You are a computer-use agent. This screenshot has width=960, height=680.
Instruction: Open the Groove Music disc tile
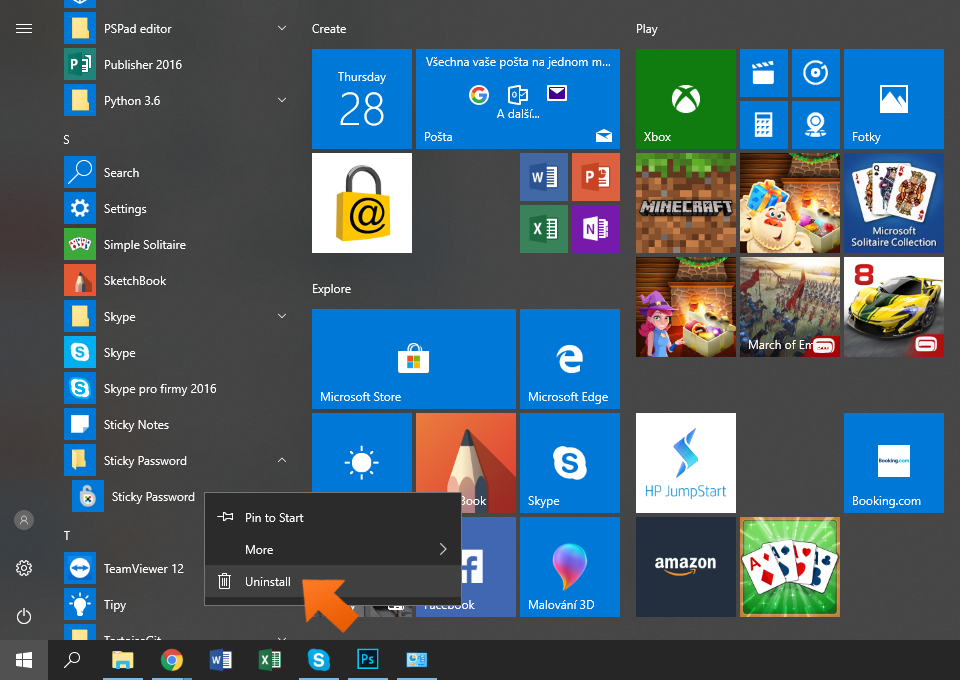click(x=816, y=73)
